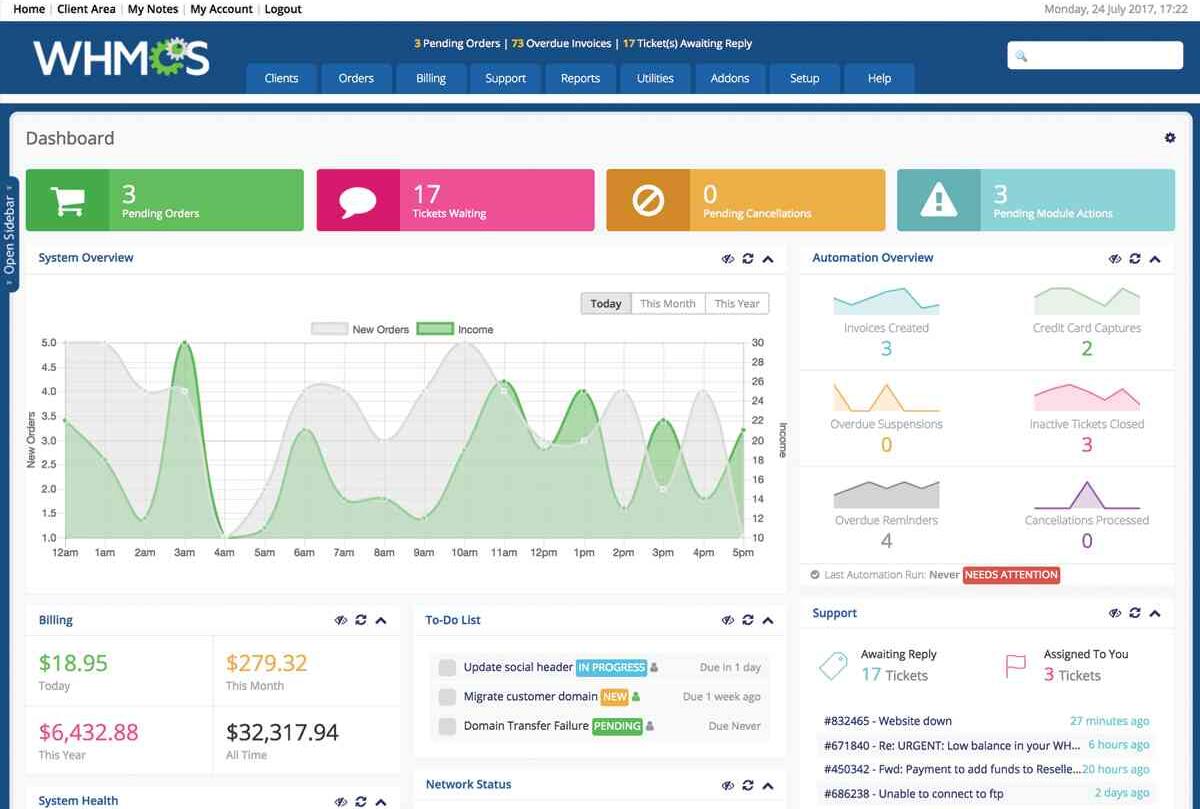Hide the Billing widget with eye icon
The height and width of the screenshot is (809, 1200).
pos(341,621)
